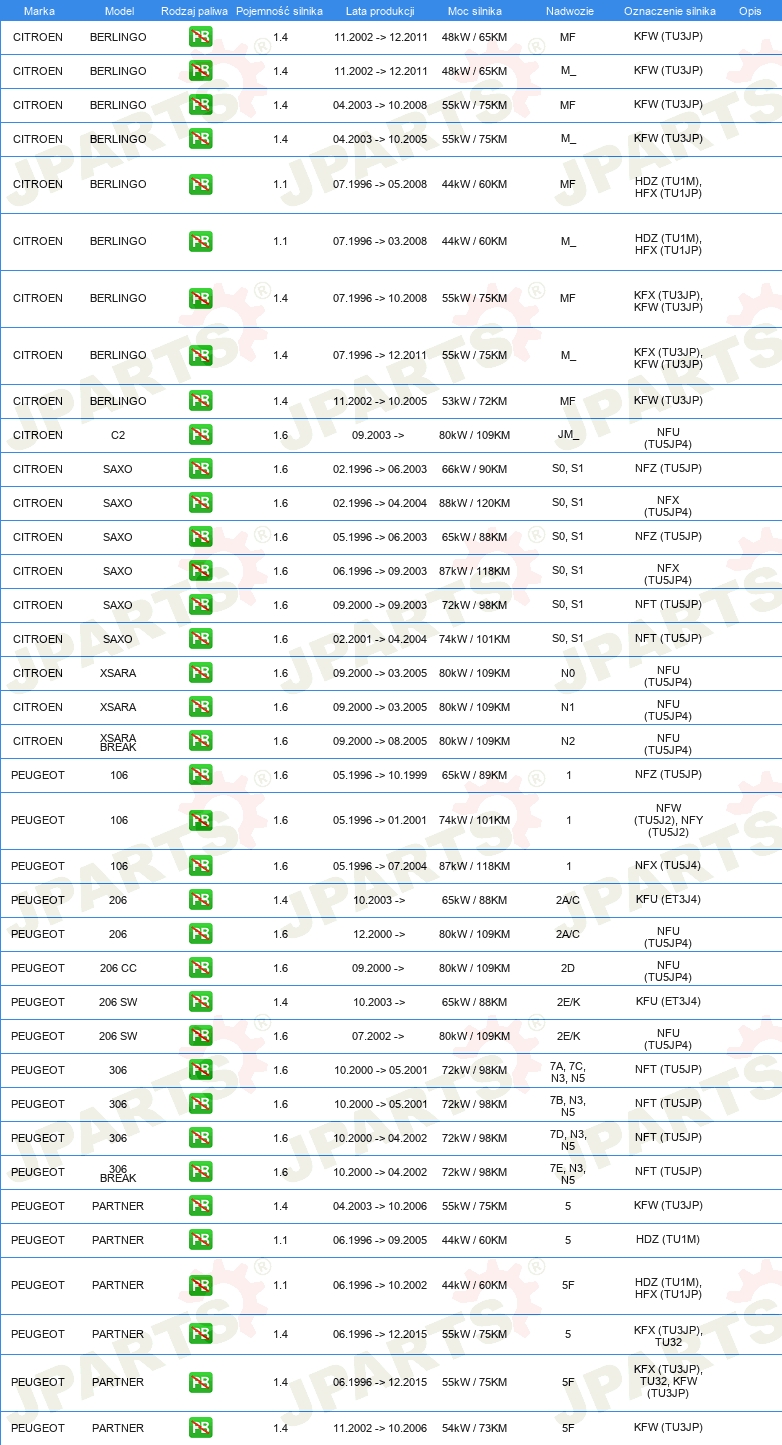Click the 2D body code cell
782x1445 pixels.
(568, 968)
